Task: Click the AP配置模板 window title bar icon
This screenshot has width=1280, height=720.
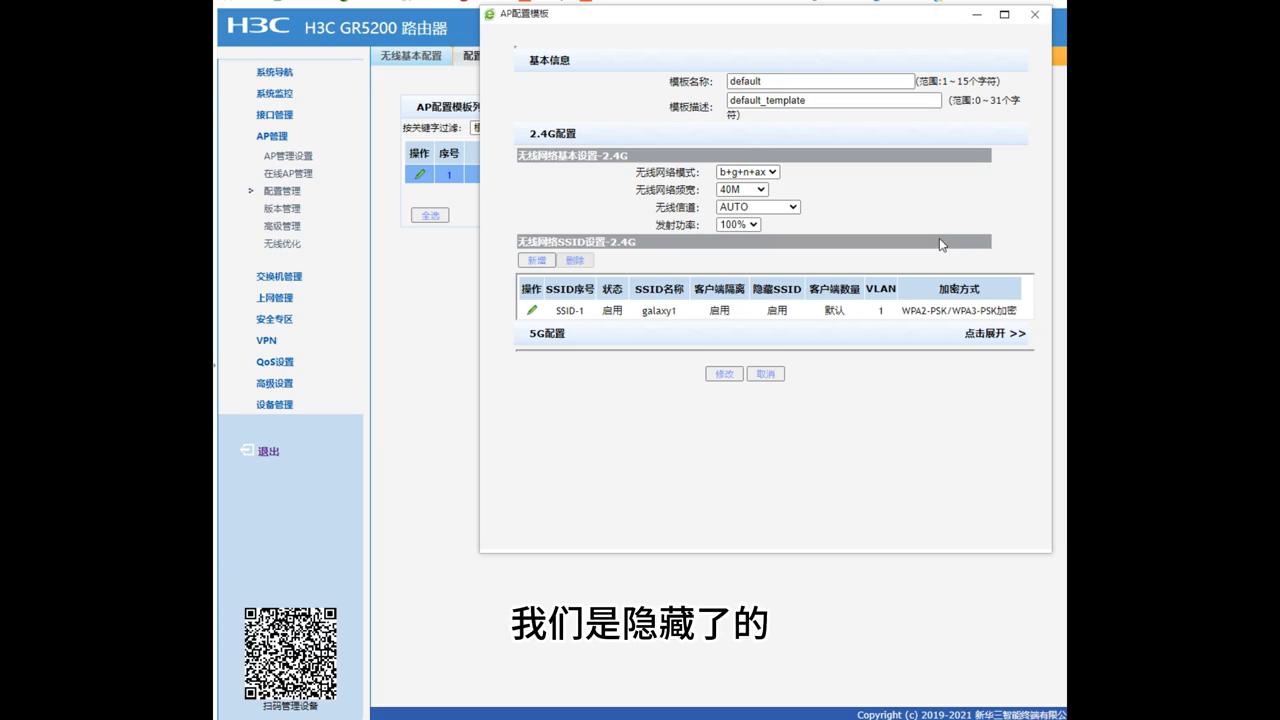Action: [x=489, y=13]
